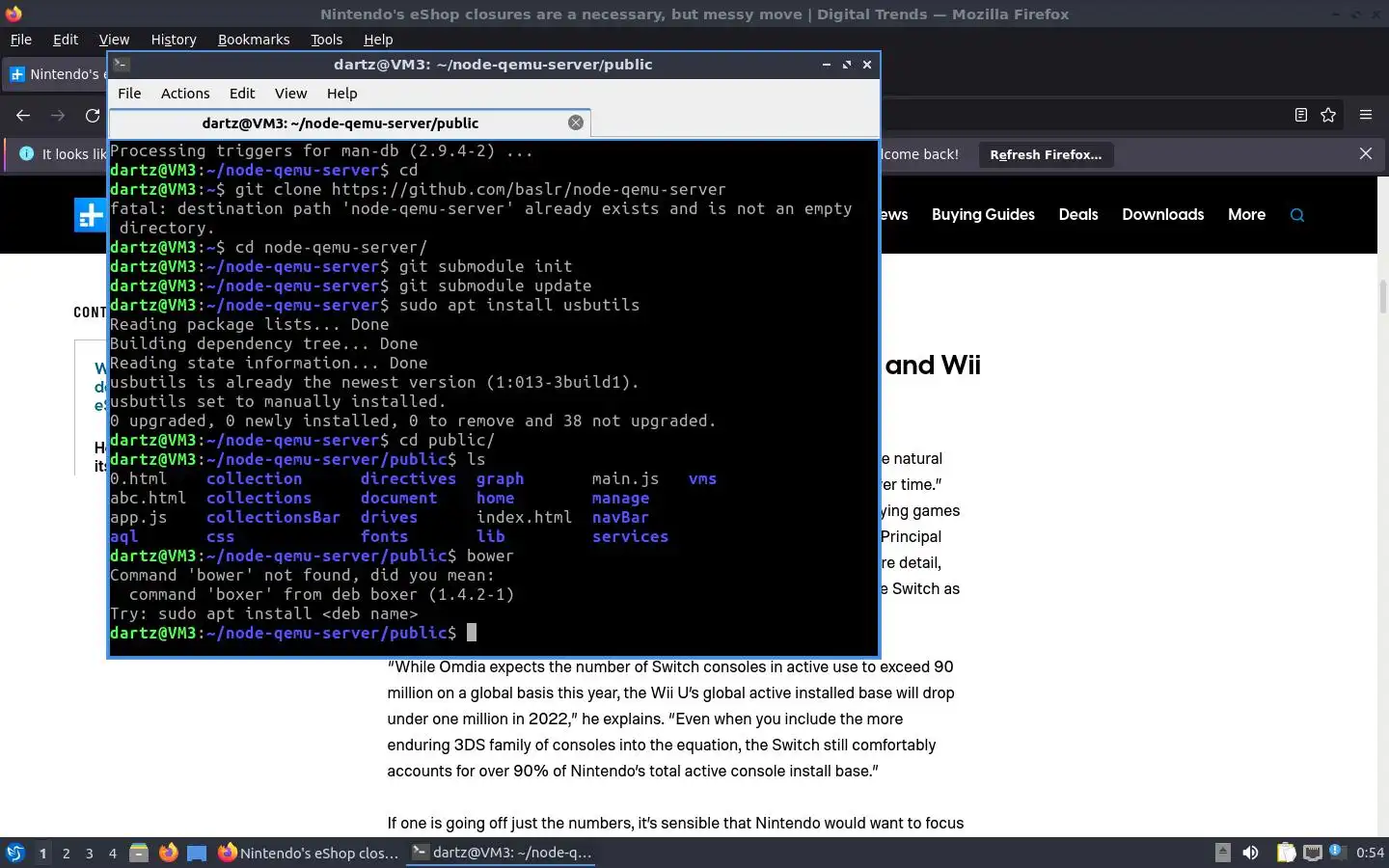This screenshot has height=868, width=1389.
Task: Open update notification tray icon
Action: tap(1337, 852)
